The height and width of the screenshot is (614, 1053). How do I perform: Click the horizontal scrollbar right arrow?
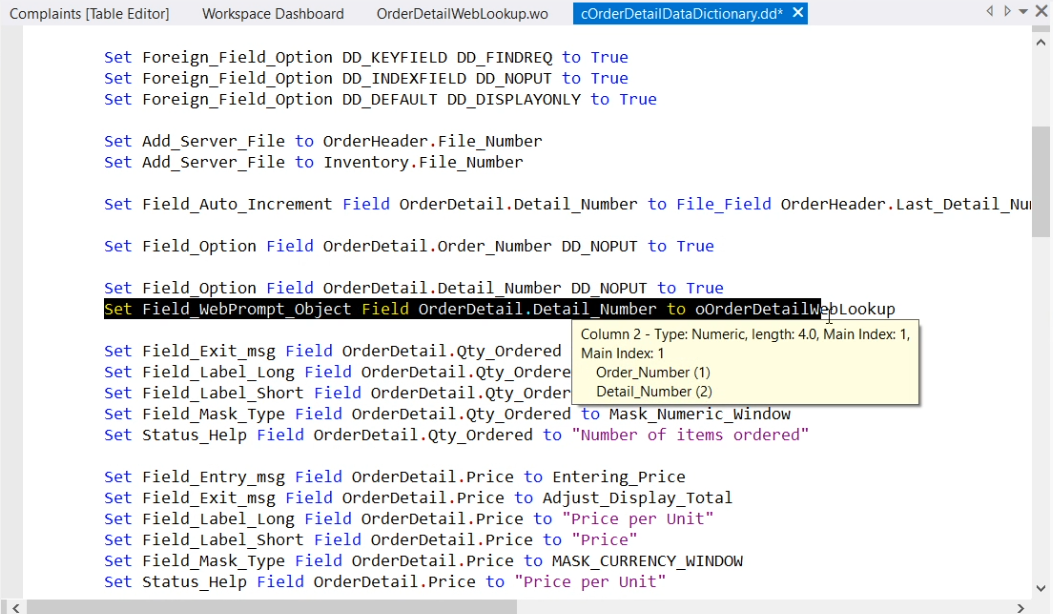point(1020,606)
